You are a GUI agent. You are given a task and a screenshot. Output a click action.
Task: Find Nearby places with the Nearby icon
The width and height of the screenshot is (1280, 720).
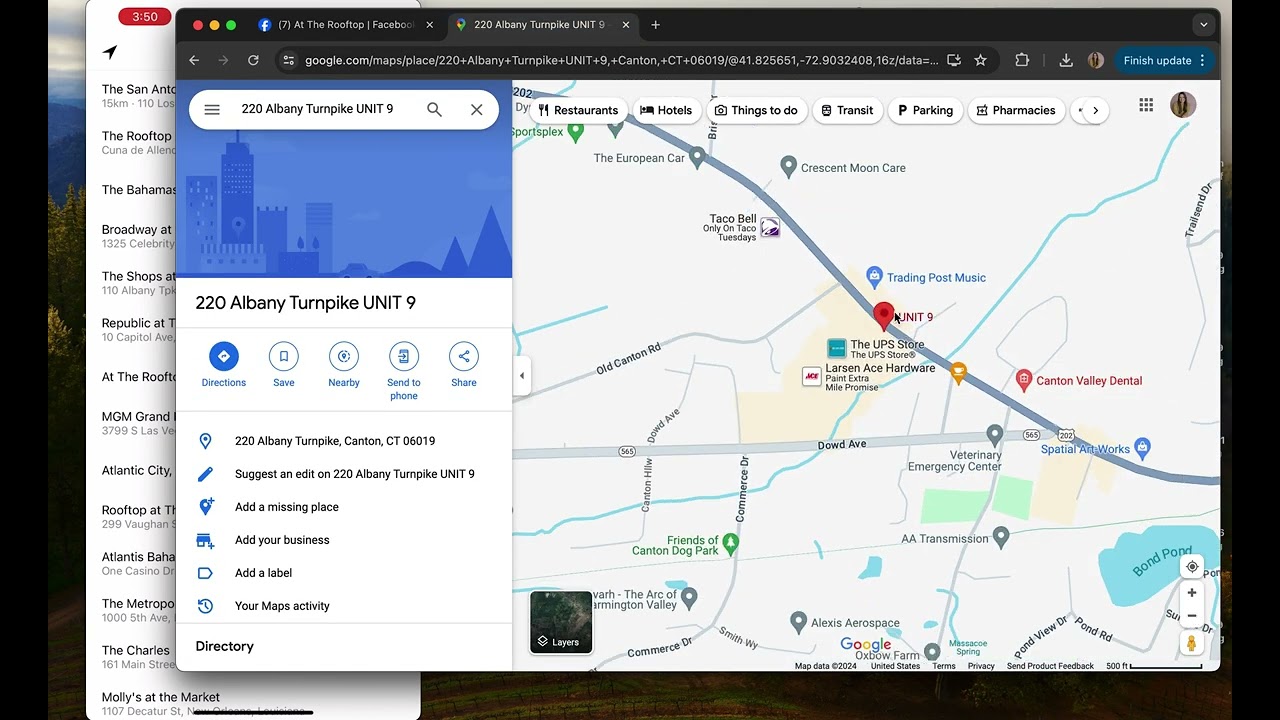click(344, 365)
